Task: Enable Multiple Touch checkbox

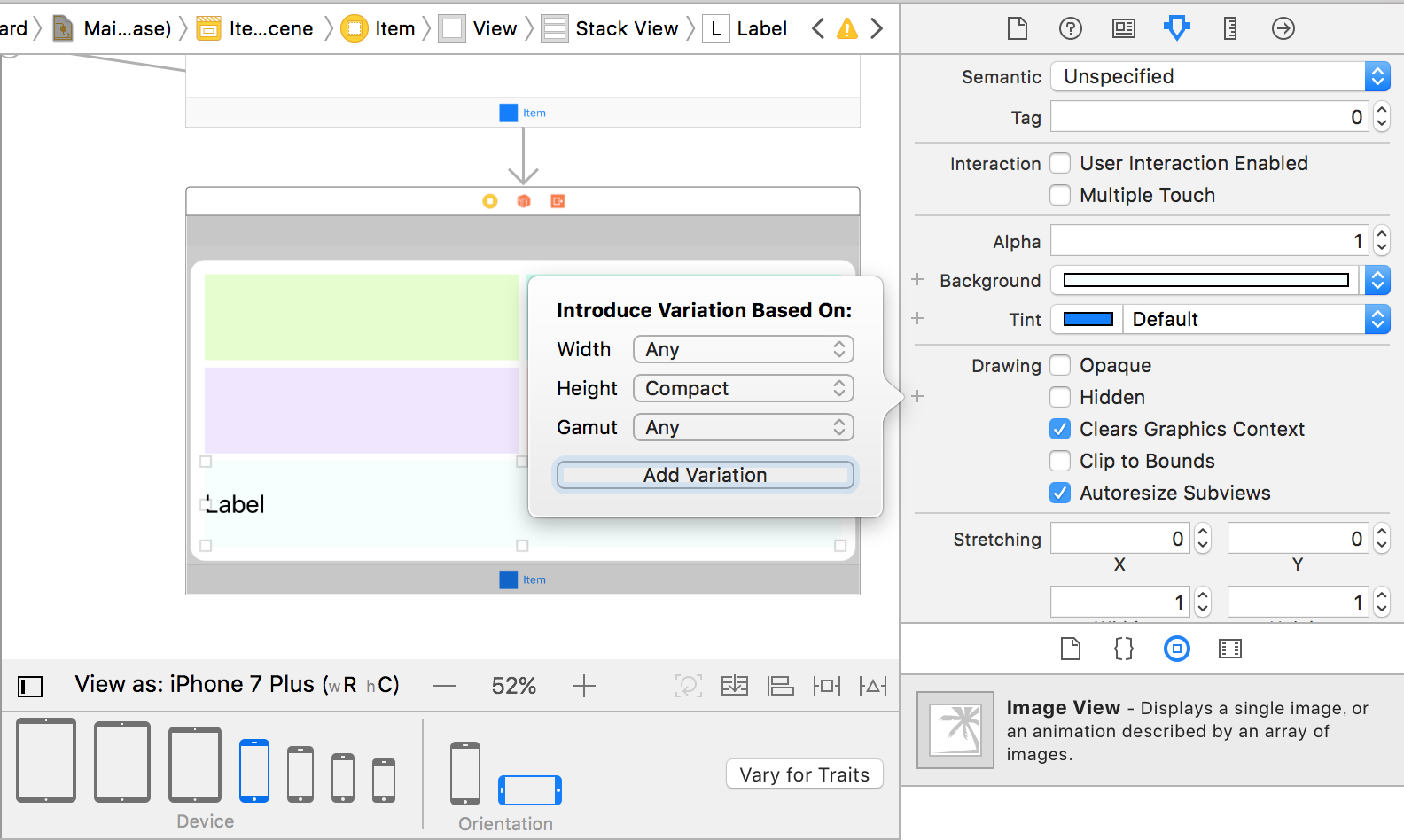Action: (1060, 195)
